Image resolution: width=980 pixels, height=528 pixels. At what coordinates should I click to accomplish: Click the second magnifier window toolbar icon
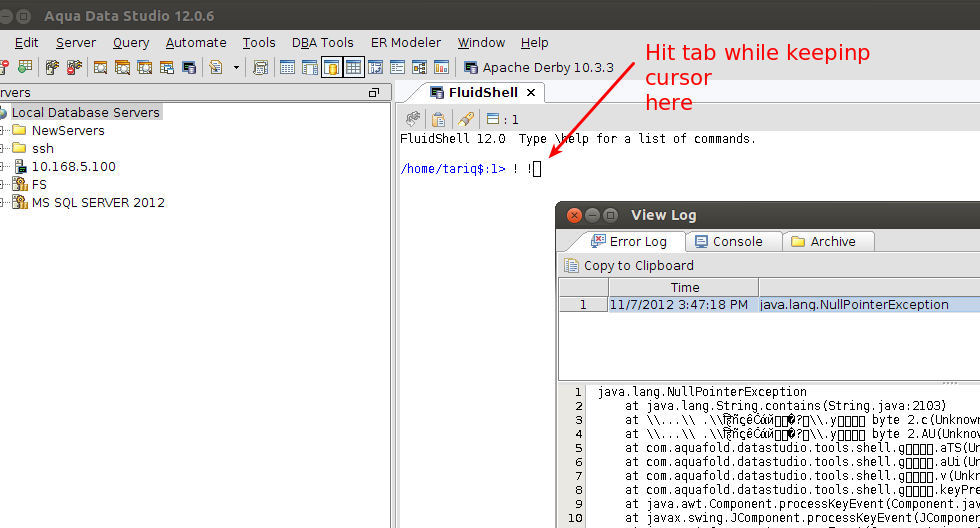pyautogui.click(x=122, y=67)
